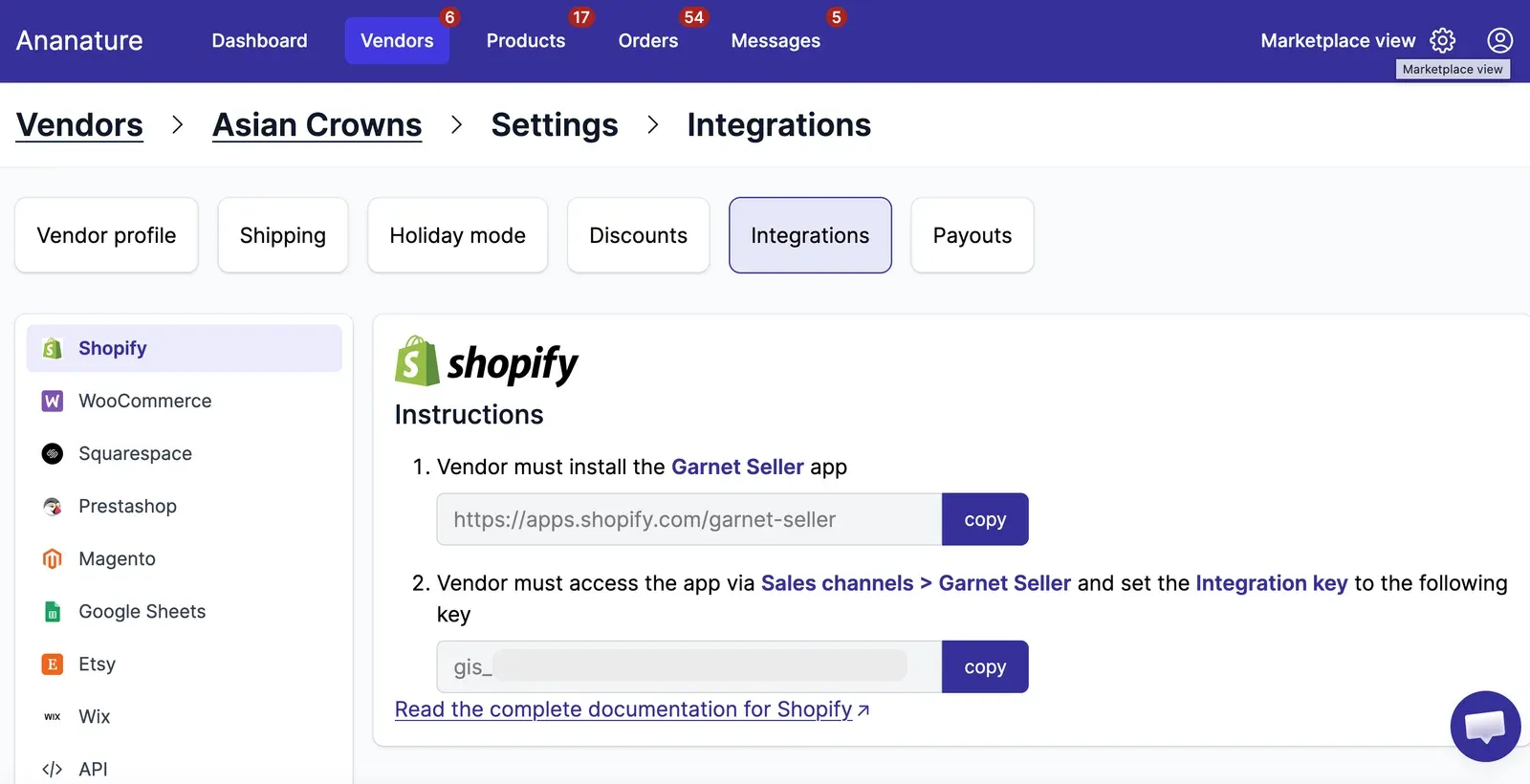Open the Messages menu

(x=776, y=40)
